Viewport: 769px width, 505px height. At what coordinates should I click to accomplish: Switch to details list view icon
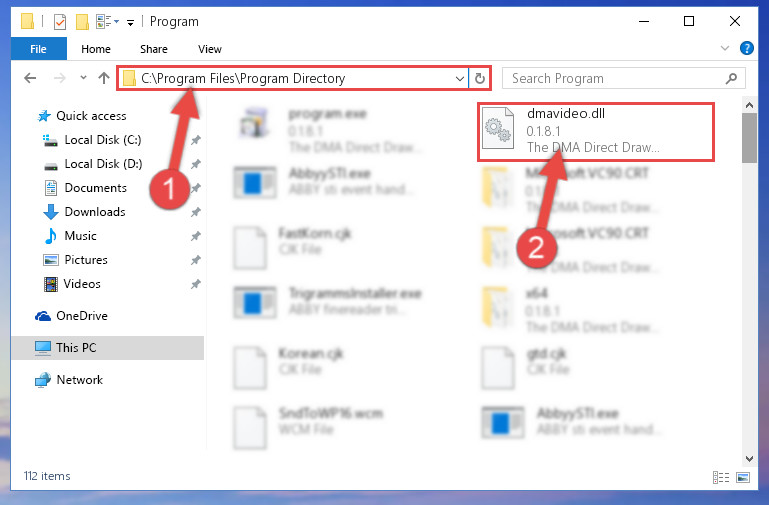pyautogui.click(x=720, y=477)
